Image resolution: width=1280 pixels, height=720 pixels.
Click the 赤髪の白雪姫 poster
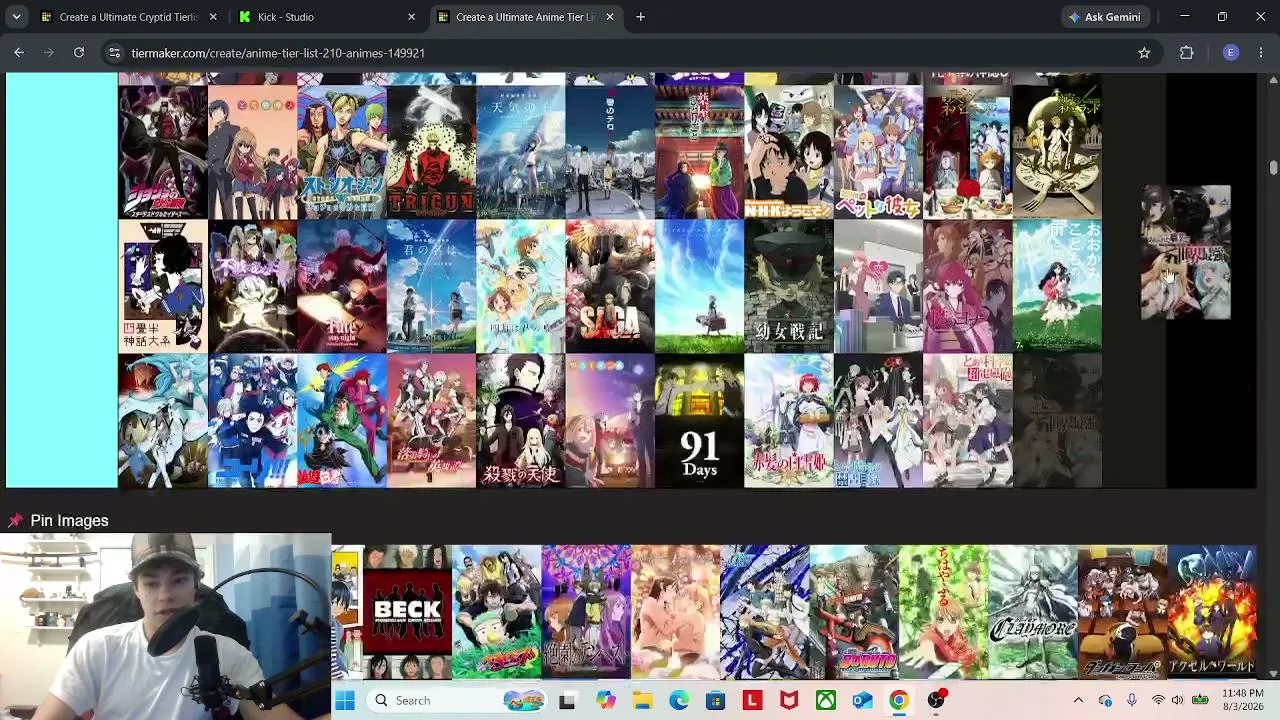click(789, 421)
